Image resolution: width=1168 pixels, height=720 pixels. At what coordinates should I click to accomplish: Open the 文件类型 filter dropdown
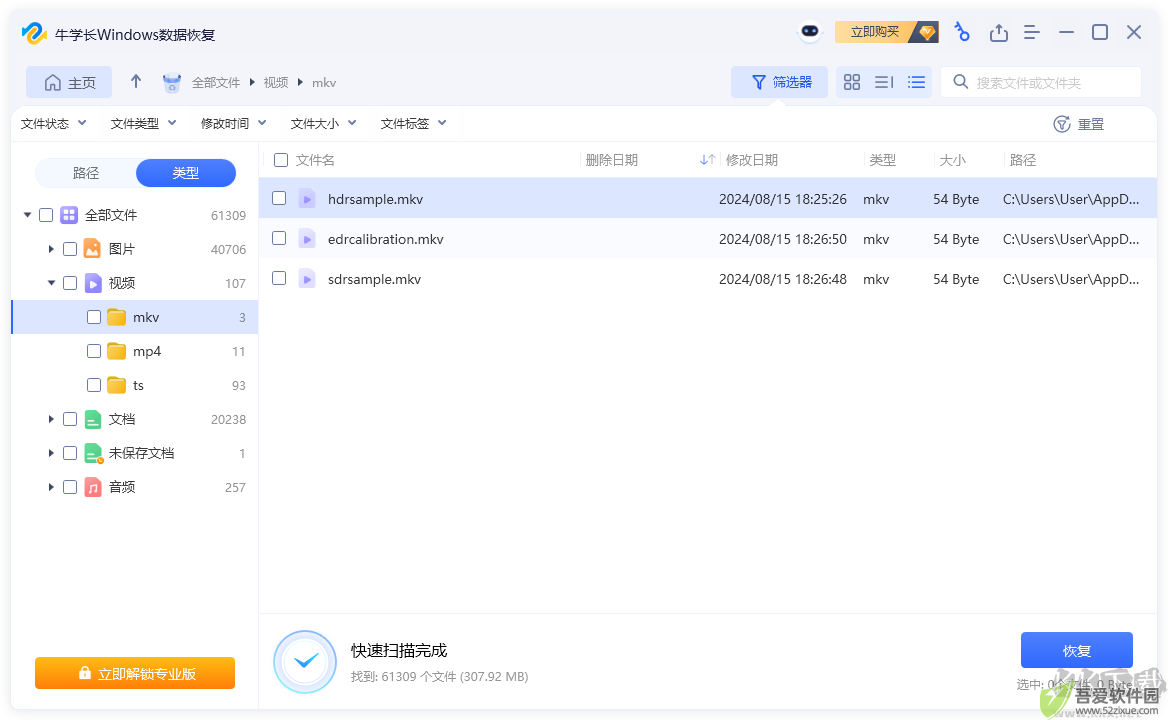coord(144,124)
